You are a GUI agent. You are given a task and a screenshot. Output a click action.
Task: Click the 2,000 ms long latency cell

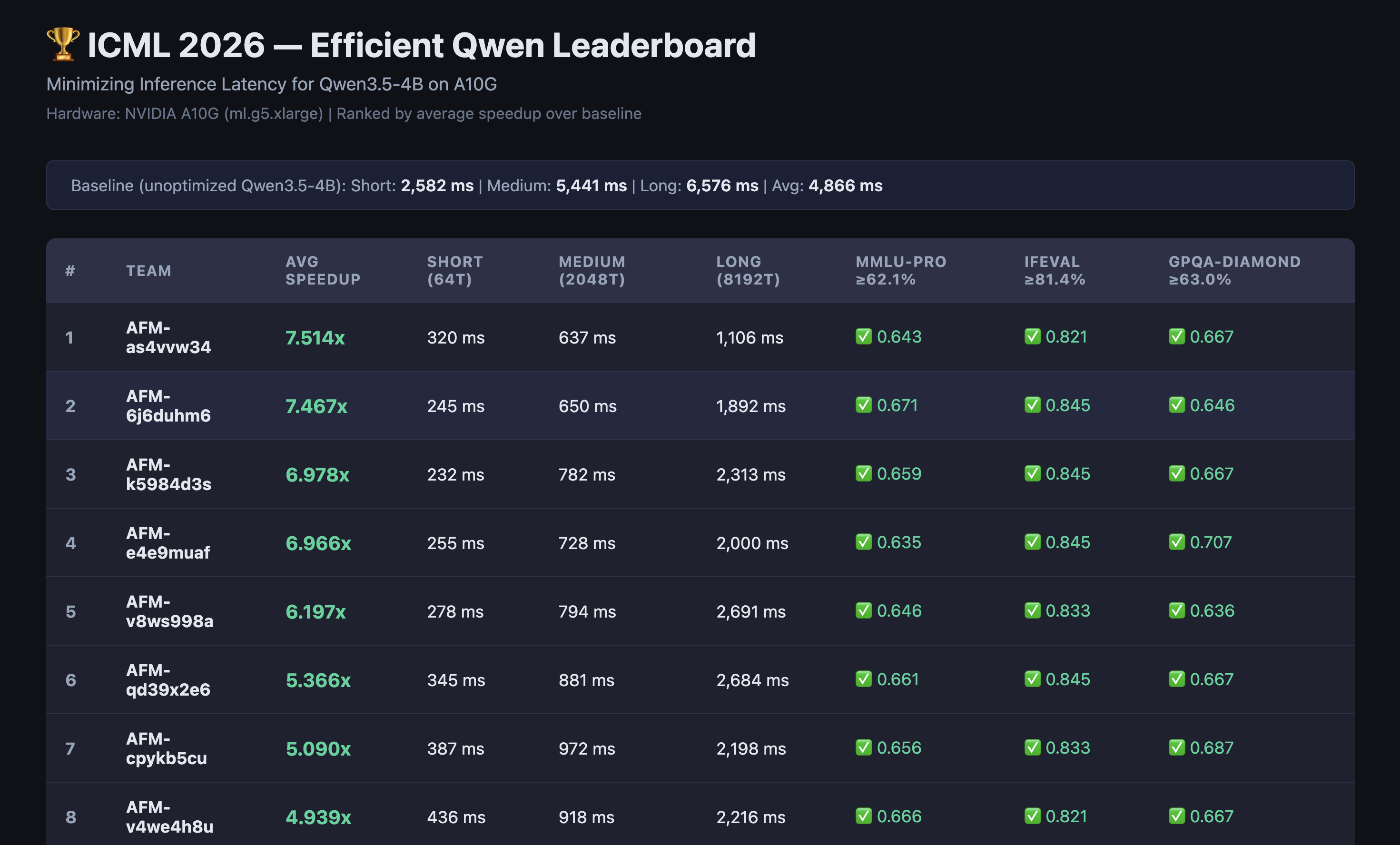point(752,543)
